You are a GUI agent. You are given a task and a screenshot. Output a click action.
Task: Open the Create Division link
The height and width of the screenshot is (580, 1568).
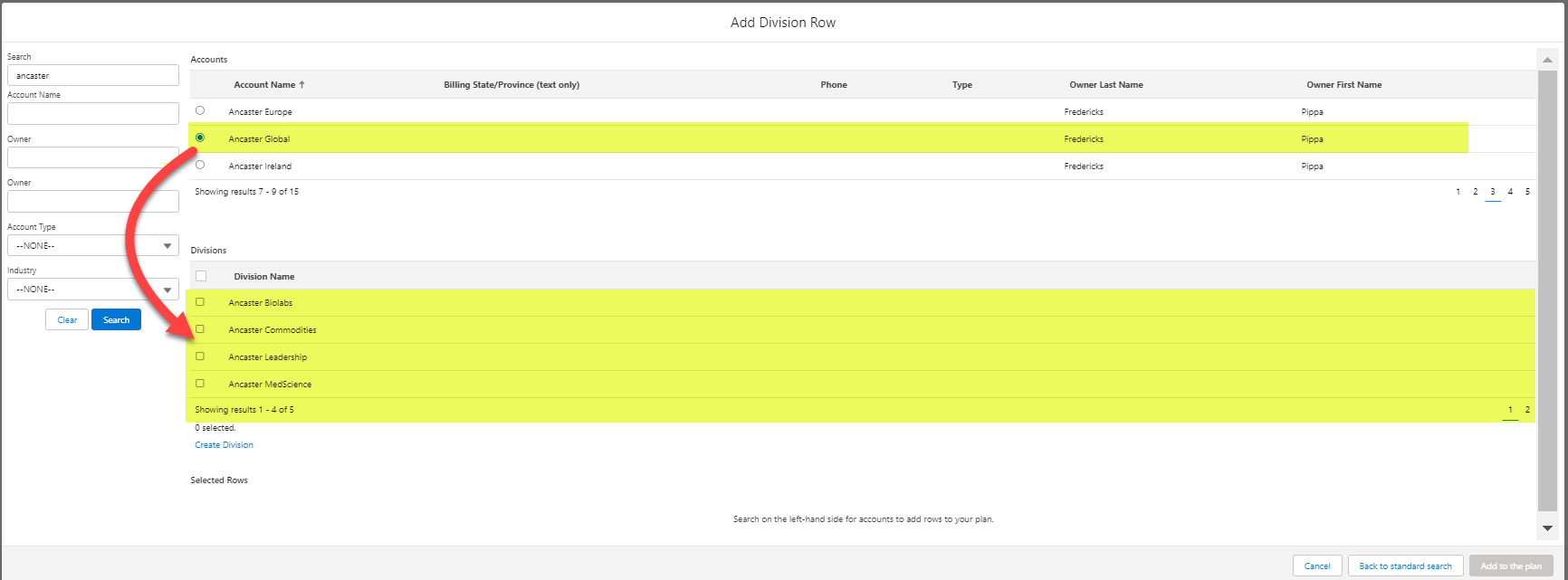224,445
